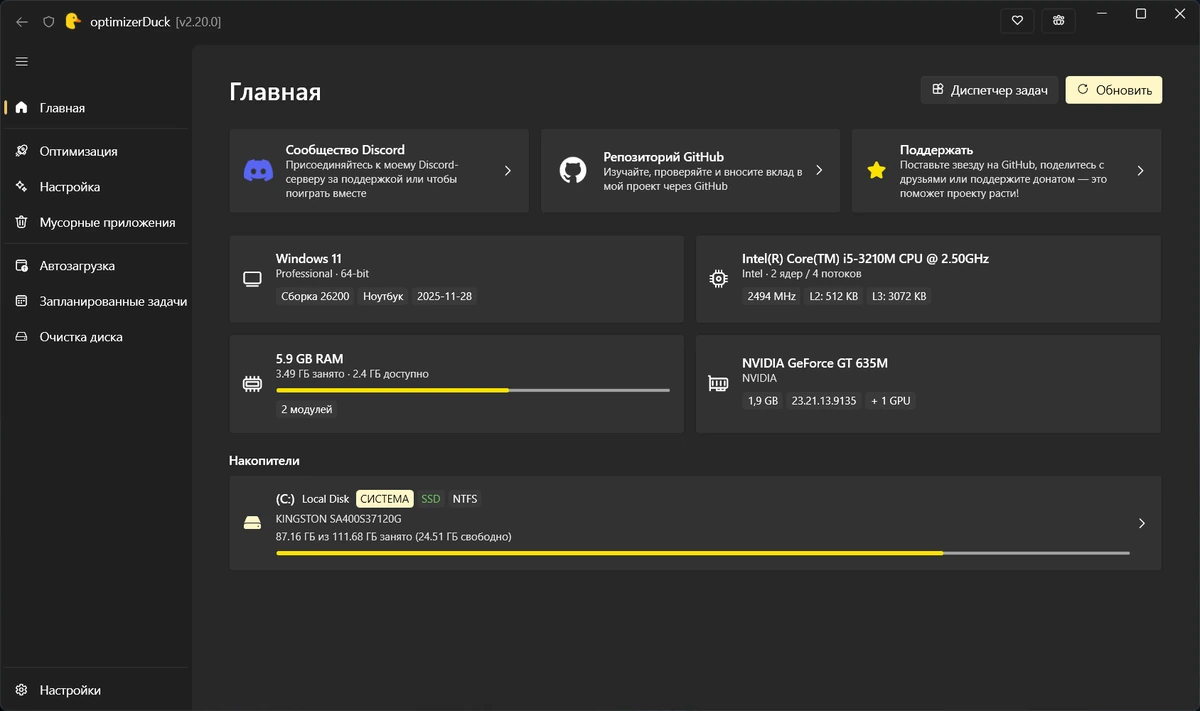Click the Оптимизация rocket icon in sidebar

click(22, 151)
